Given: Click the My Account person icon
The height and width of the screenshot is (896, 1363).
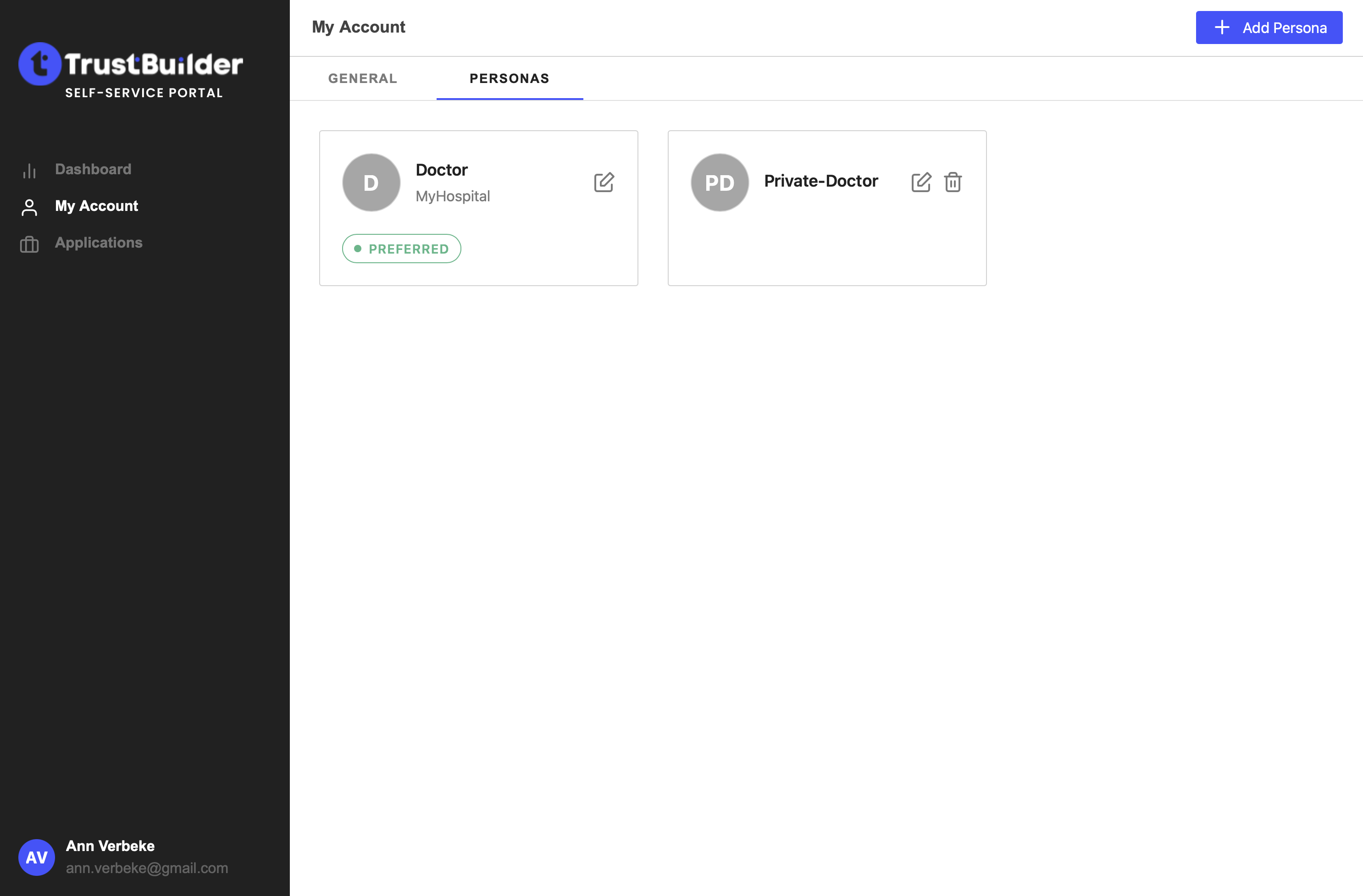Looking at the screenshot, I should click(29, 207).
